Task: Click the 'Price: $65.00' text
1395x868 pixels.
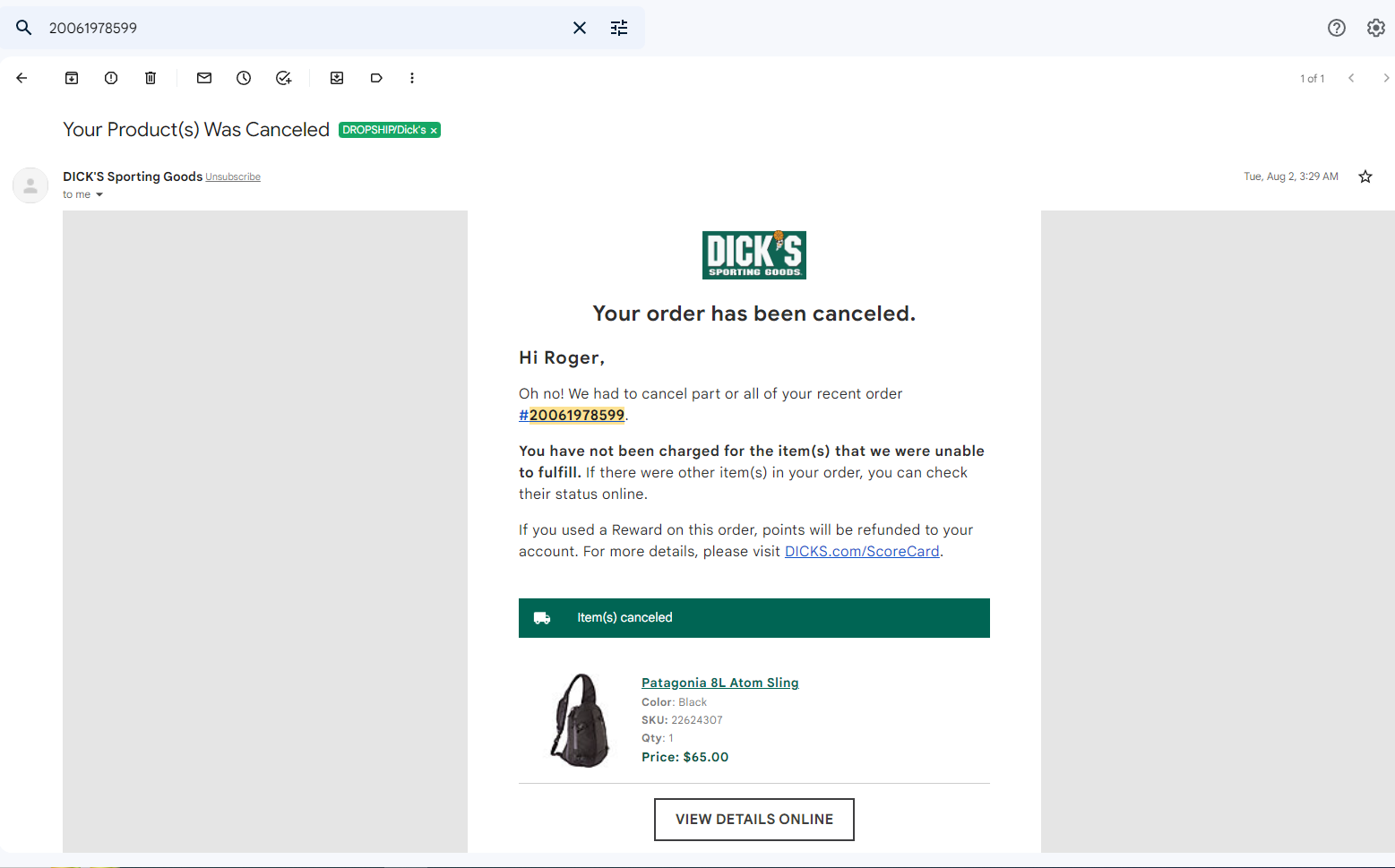Action: pyautogui.click(x=685, y=757)
